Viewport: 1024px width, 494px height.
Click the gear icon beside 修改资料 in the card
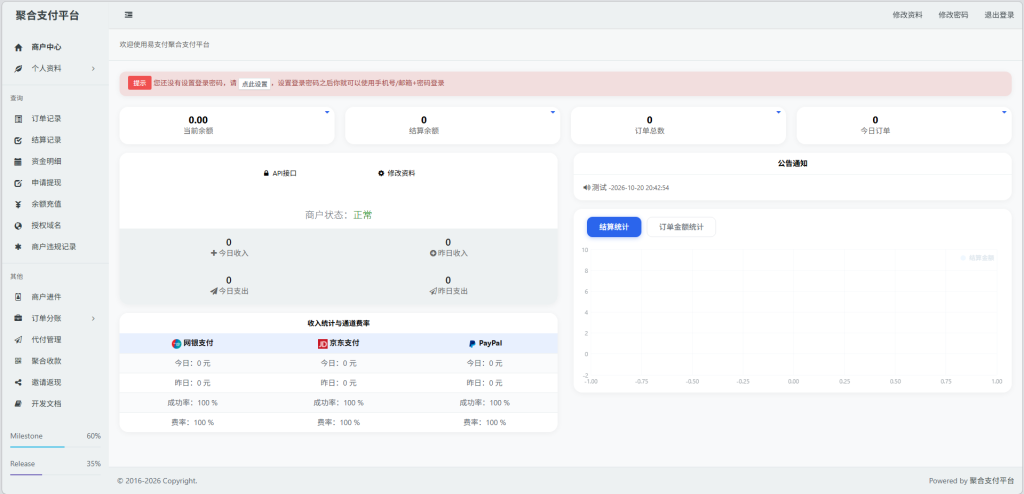[x=381, y=173]
